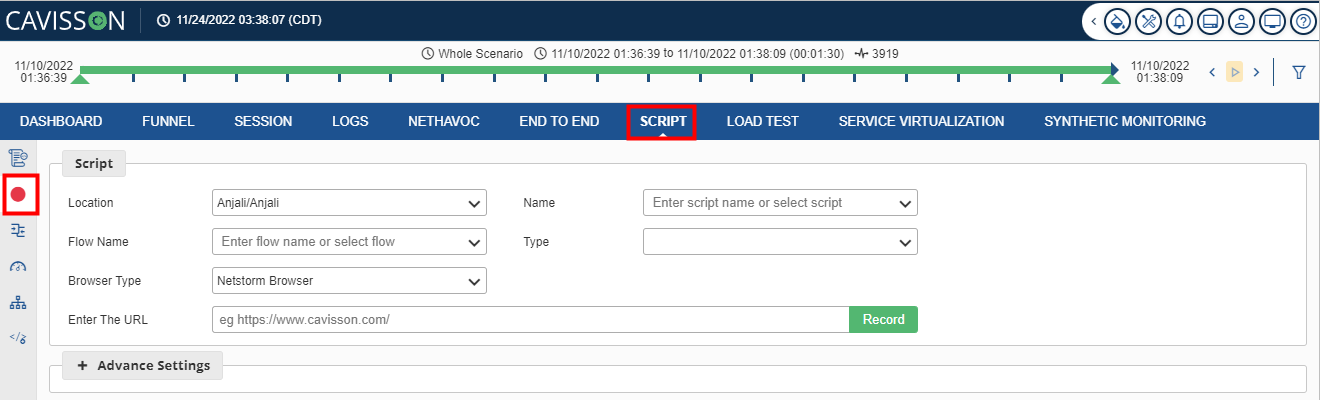Click the monitor display icon in header
1320x400 pixels.
(x=1272, y=20)
